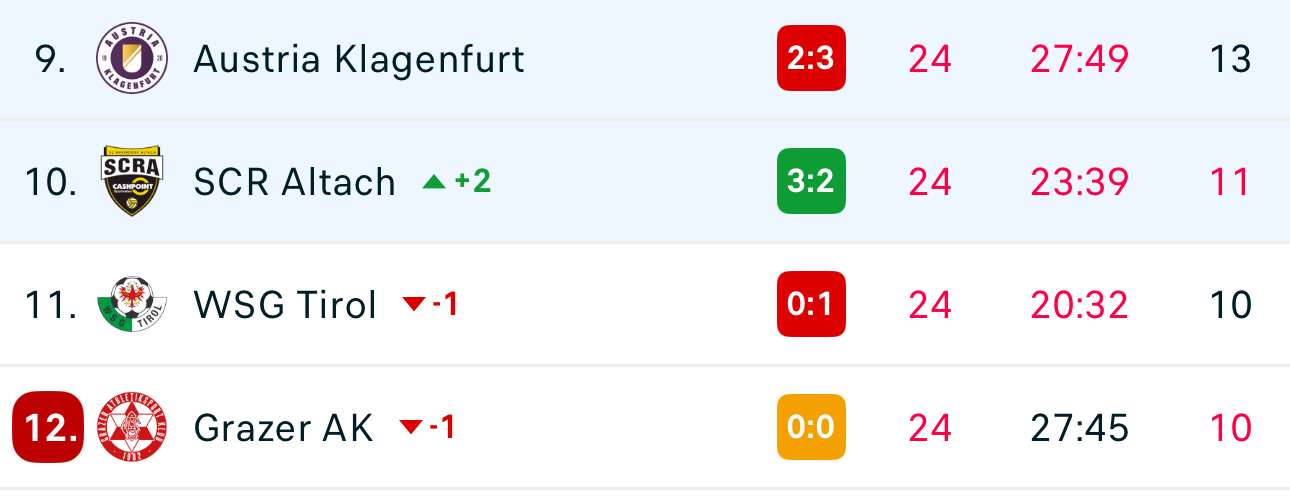1290x500 pixels.
Task: Click the 27:49 goals value for Klagenfurt
Action: pyautogui.click(x=1079, y=59)
